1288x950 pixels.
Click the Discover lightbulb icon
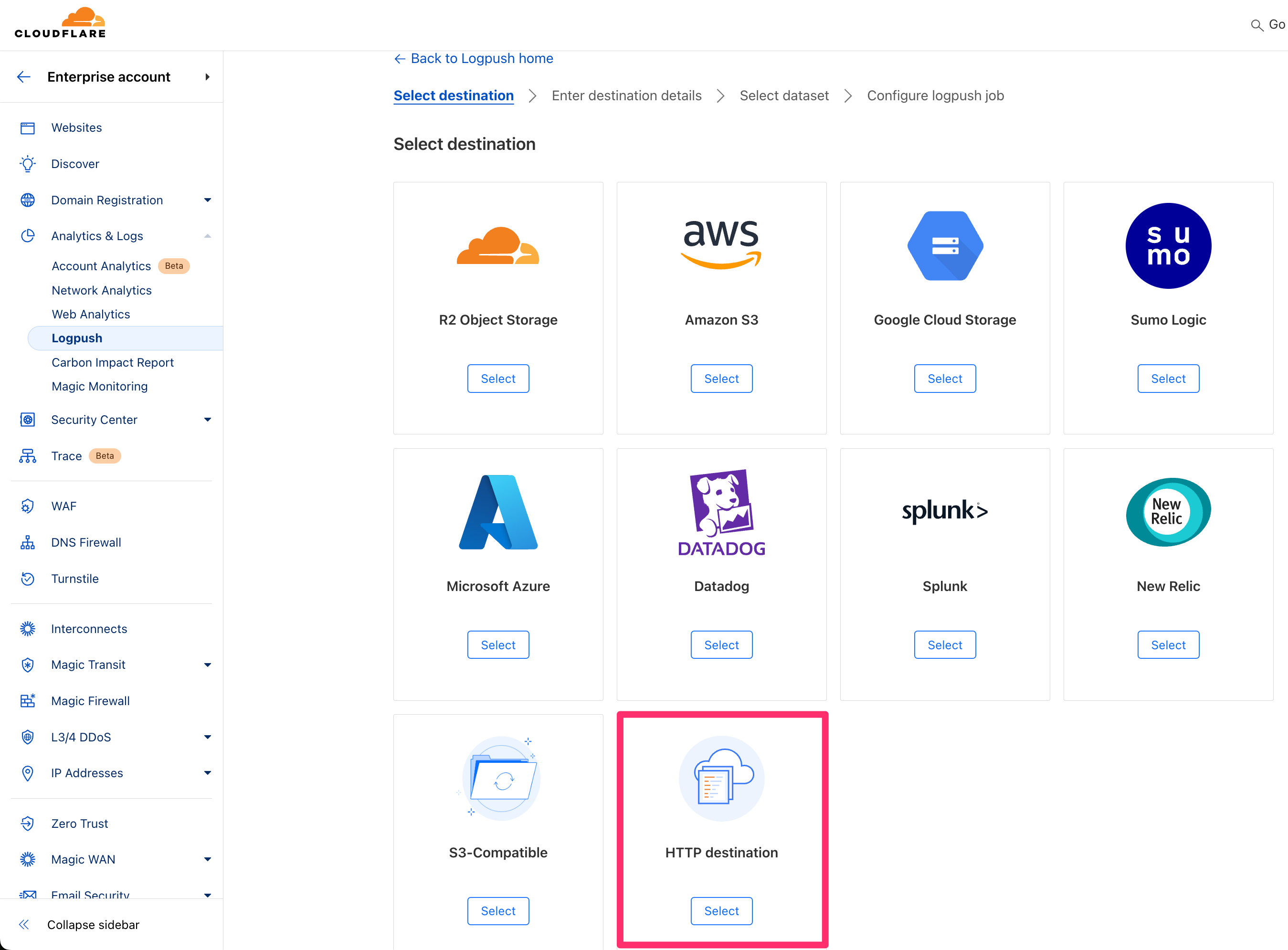point(28,164)
